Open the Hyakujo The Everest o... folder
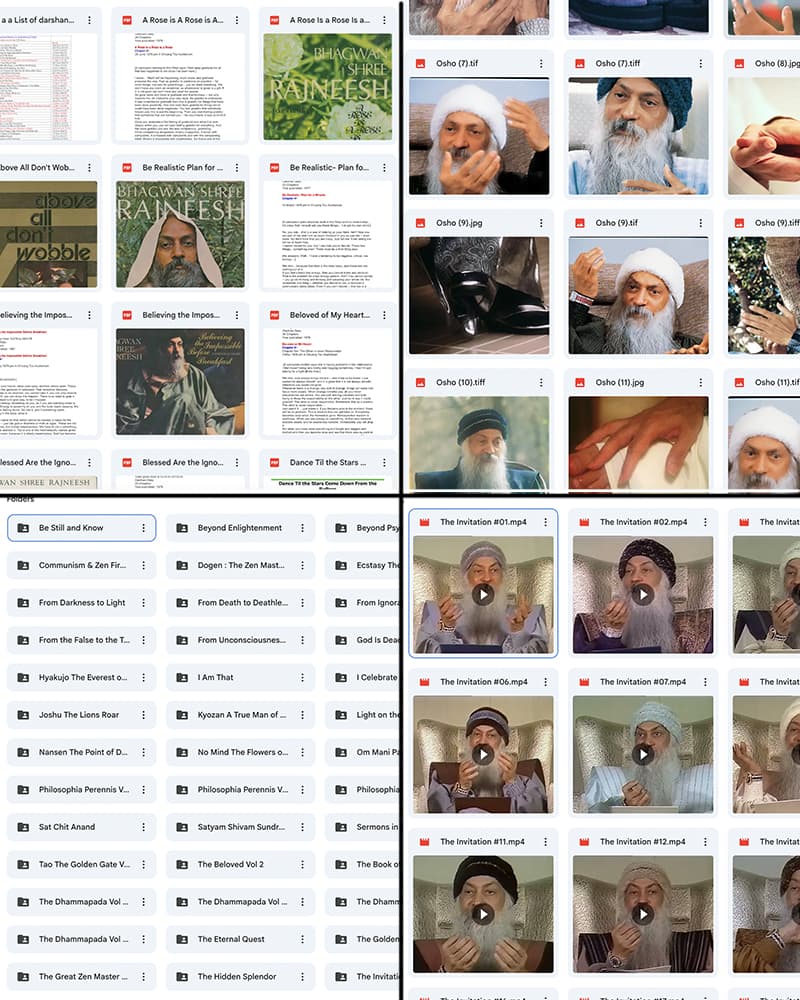Screen dimensions: 800x1000 [81, 677]
